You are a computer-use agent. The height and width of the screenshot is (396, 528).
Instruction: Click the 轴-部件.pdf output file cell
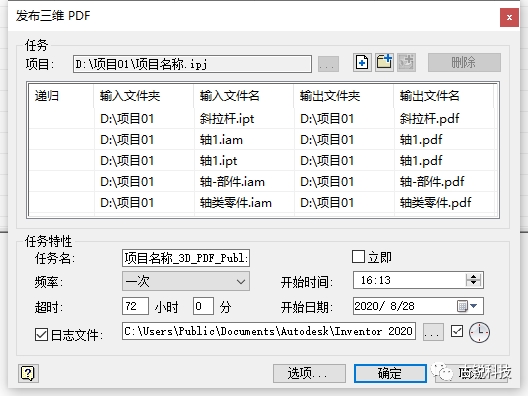(444, 182)
